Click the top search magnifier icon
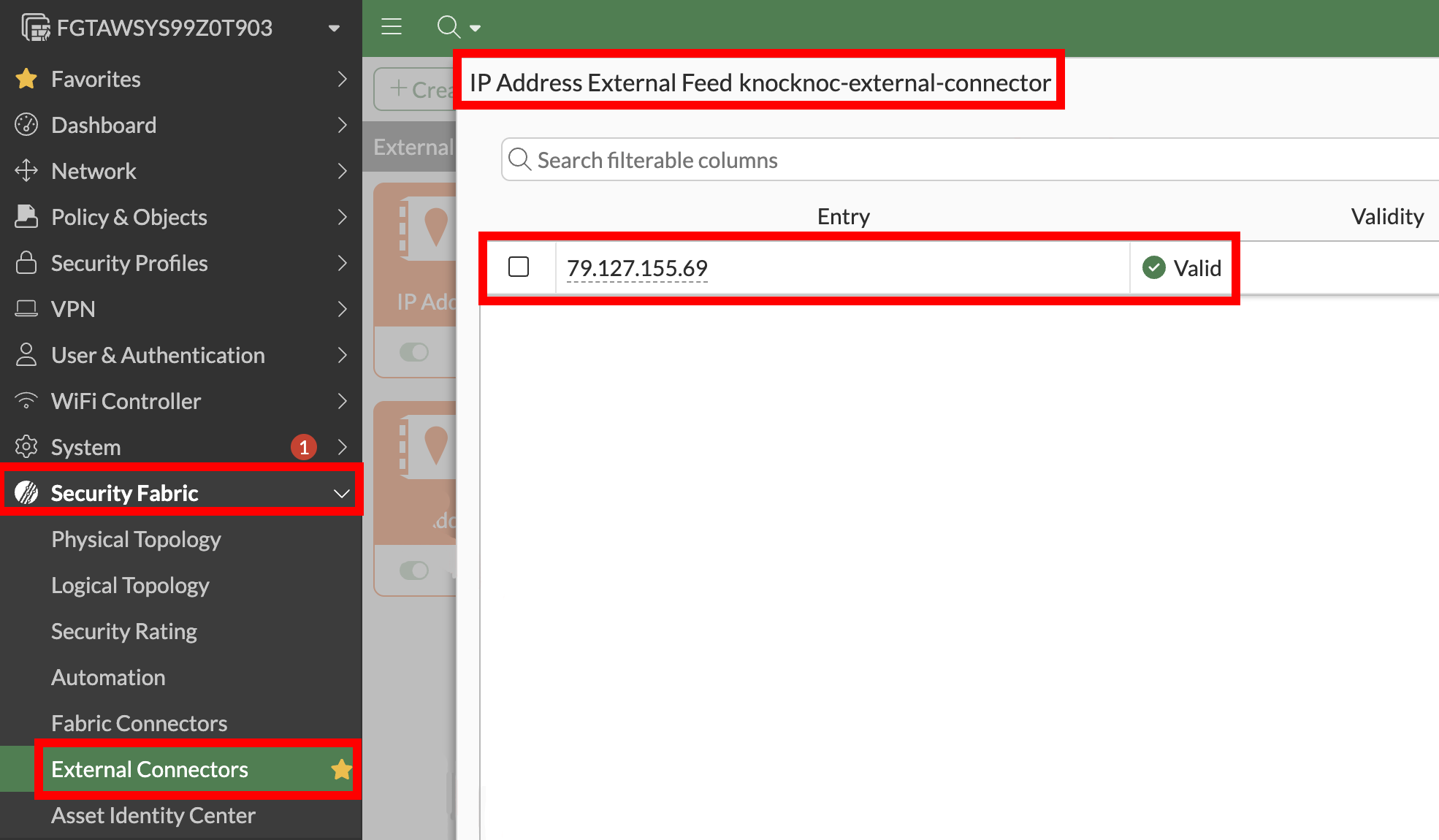This screenshot has width=1439, height=840. tap(449, 27)
